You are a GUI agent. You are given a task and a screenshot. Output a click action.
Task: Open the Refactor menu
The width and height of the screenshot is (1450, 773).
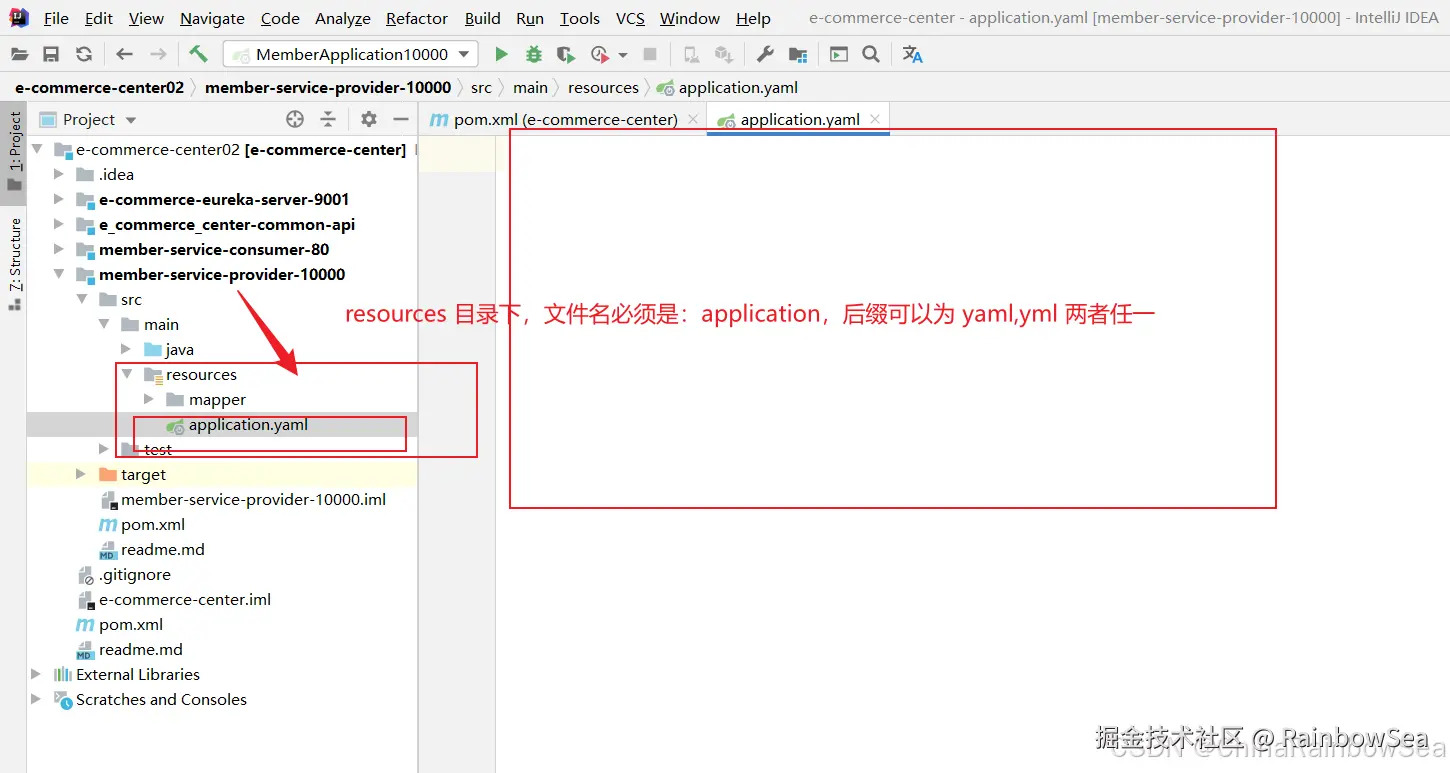tap(417, 18)
